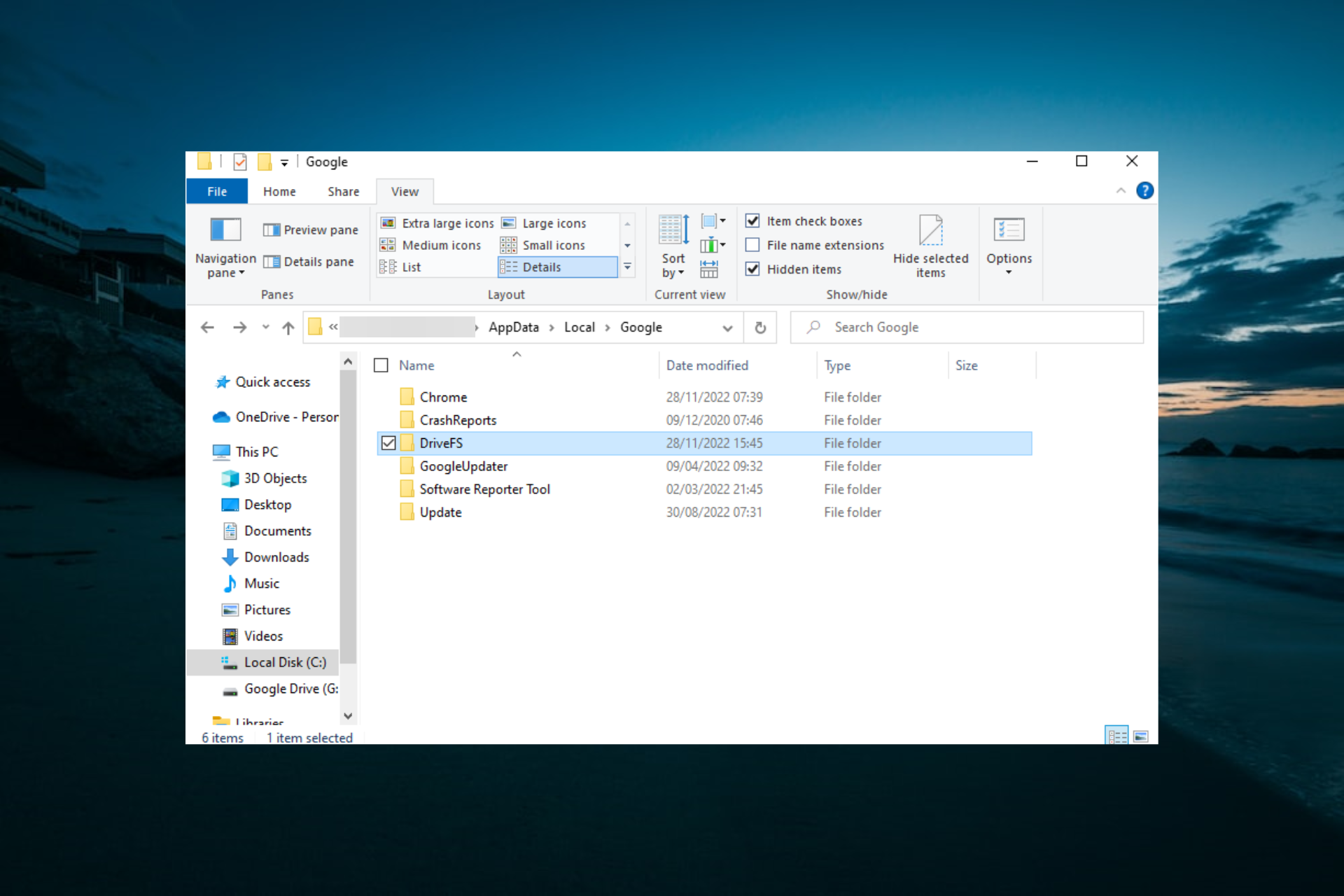Select Large icons layout
The image size is (1344, 896).
(545, 223)
